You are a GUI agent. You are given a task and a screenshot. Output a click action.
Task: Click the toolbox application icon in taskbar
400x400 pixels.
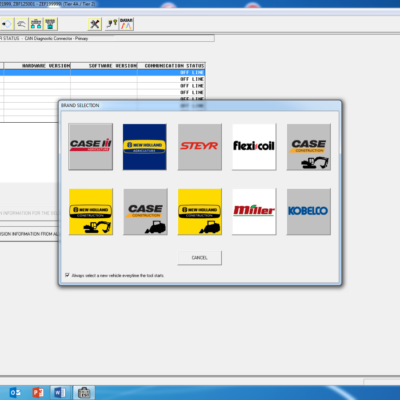click(84, 393)
